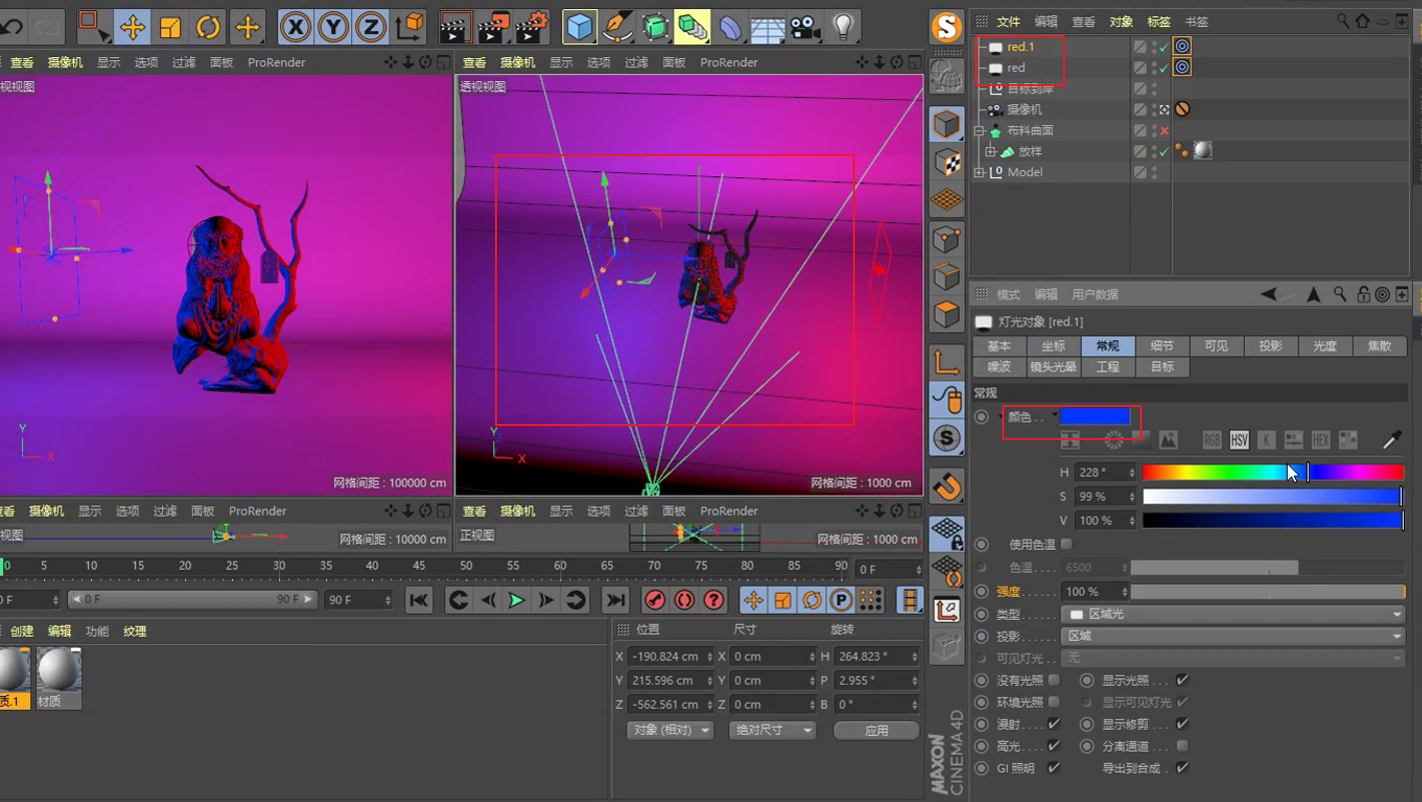Toggle the 没有光照 checkbox
Image resolution: width=1422 pixels, height=802 pixels.
(1054, 680)
